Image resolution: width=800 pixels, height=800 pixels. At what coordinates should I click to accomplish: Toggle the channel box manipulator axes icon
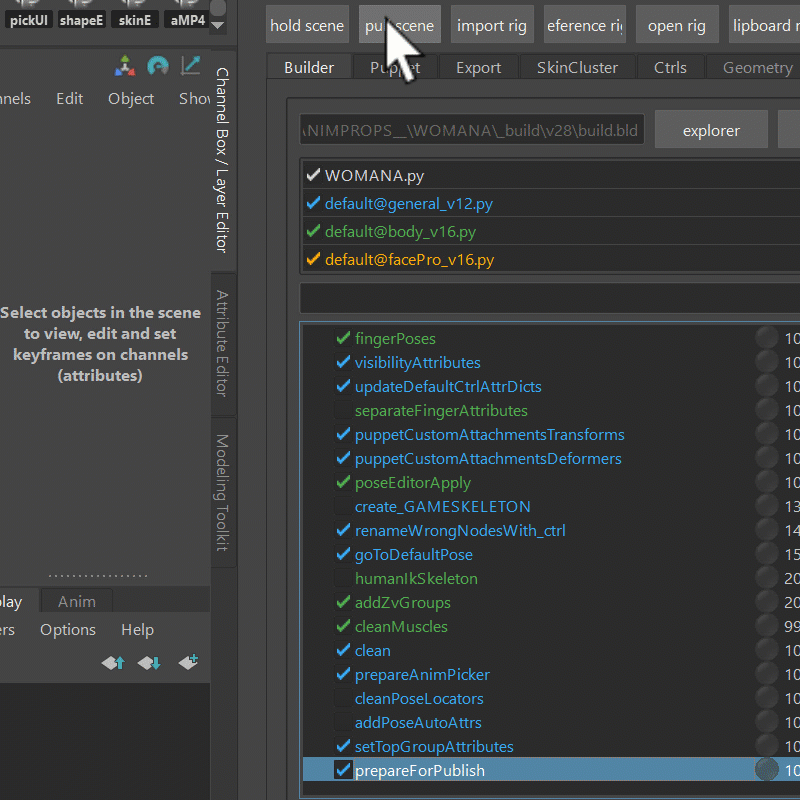[x=125, y=66]
